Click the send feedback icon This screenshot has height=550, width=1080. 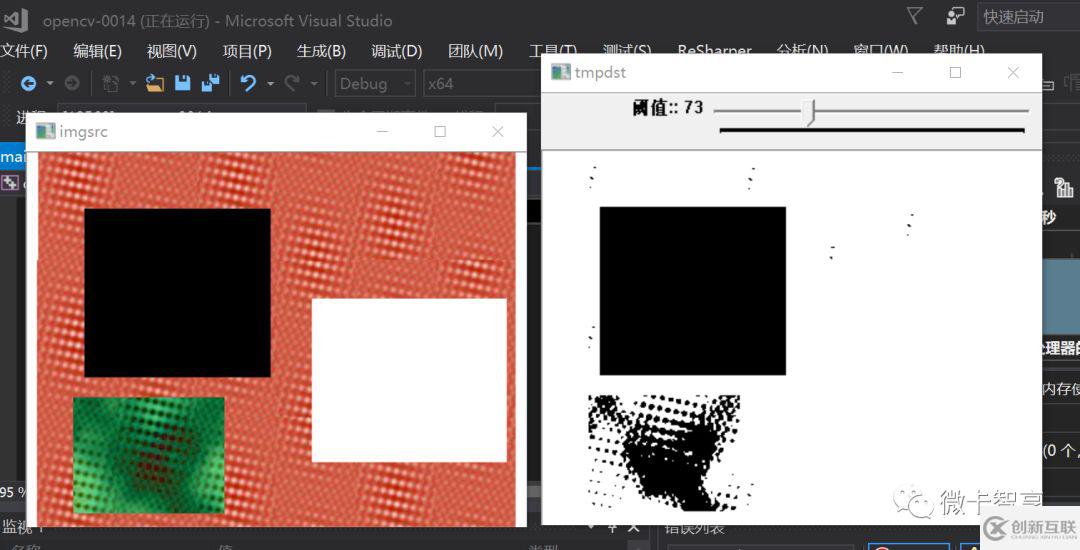955,16
